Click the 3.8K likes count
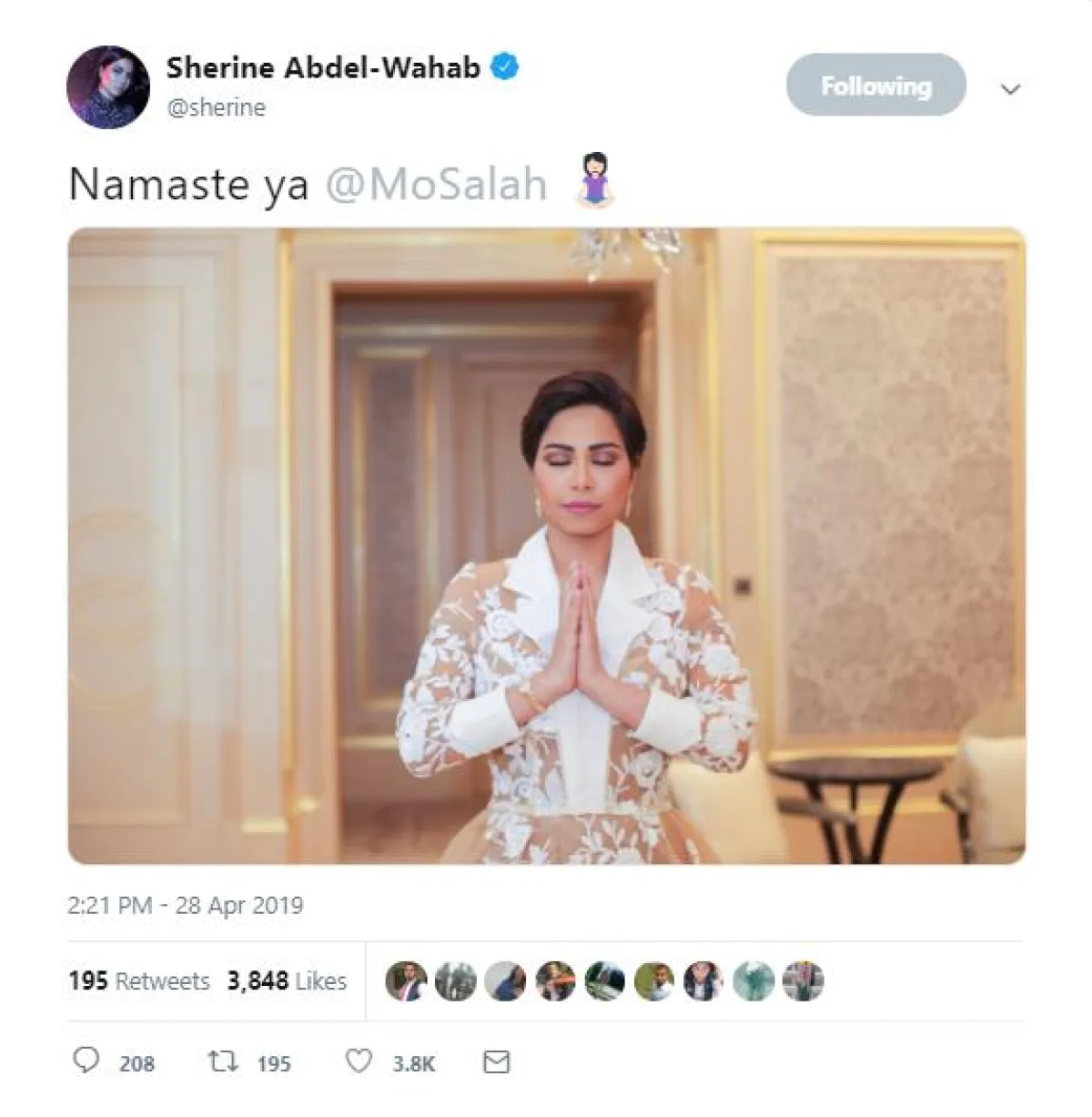1092x1117 pixels. tap(414, 1063)
